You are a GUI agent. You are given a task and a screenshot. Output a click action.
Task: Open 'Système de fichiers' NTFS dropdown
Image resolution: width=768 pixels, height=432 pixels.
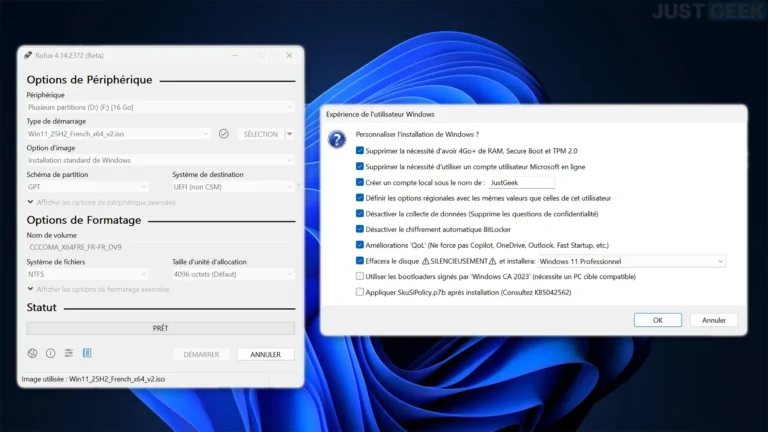(x=87, y=274)
